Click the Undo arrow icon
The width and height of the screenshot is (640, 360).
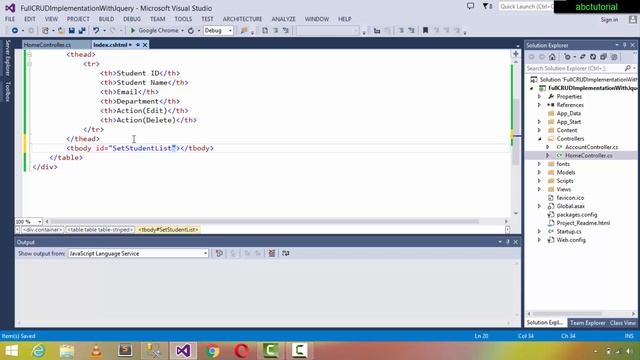pos(96,31)
